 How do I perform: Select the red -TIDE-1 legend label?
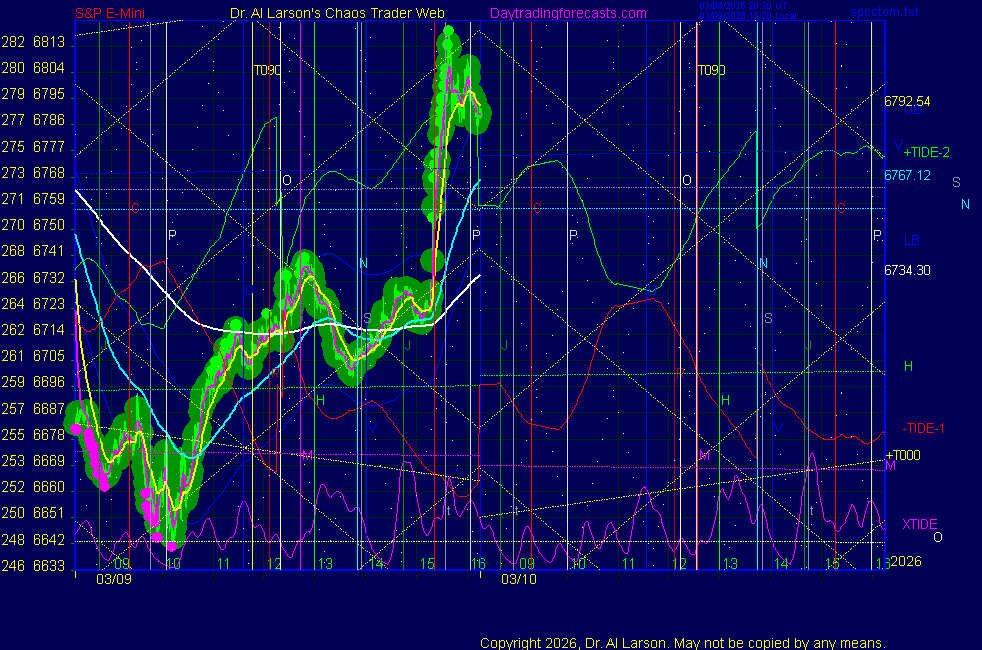click(924, 428)
